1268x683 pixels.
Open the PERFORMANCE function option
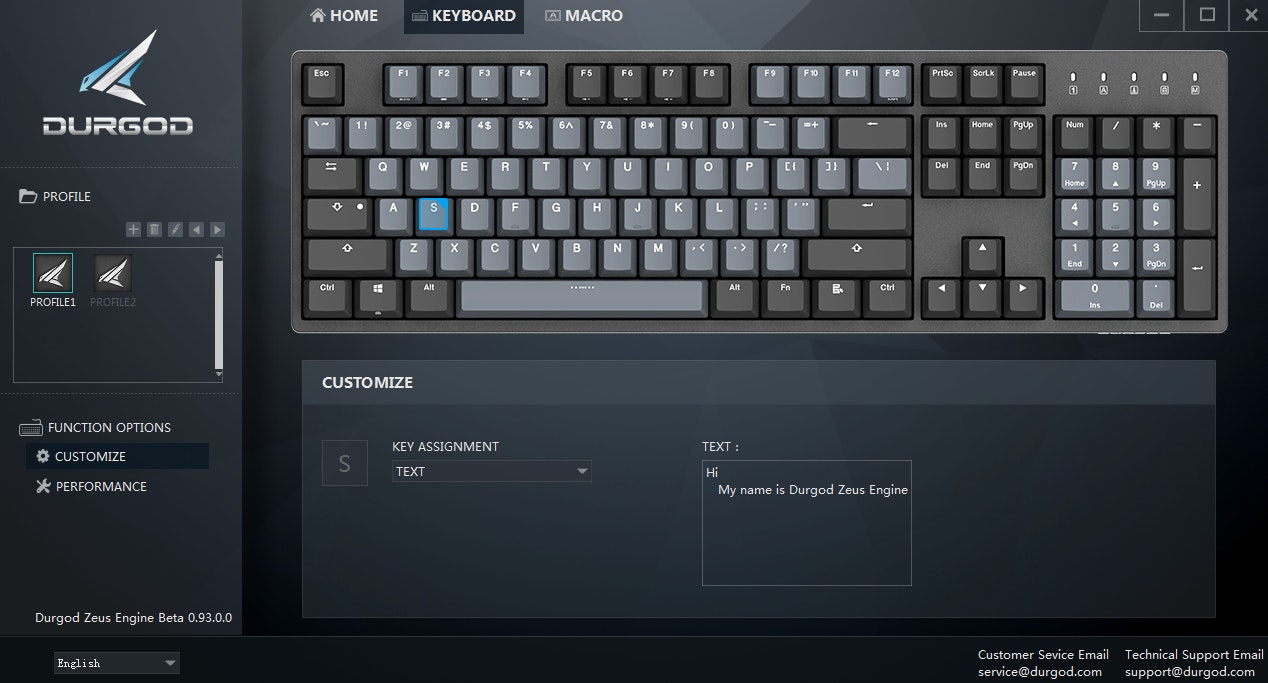[91, 486]
